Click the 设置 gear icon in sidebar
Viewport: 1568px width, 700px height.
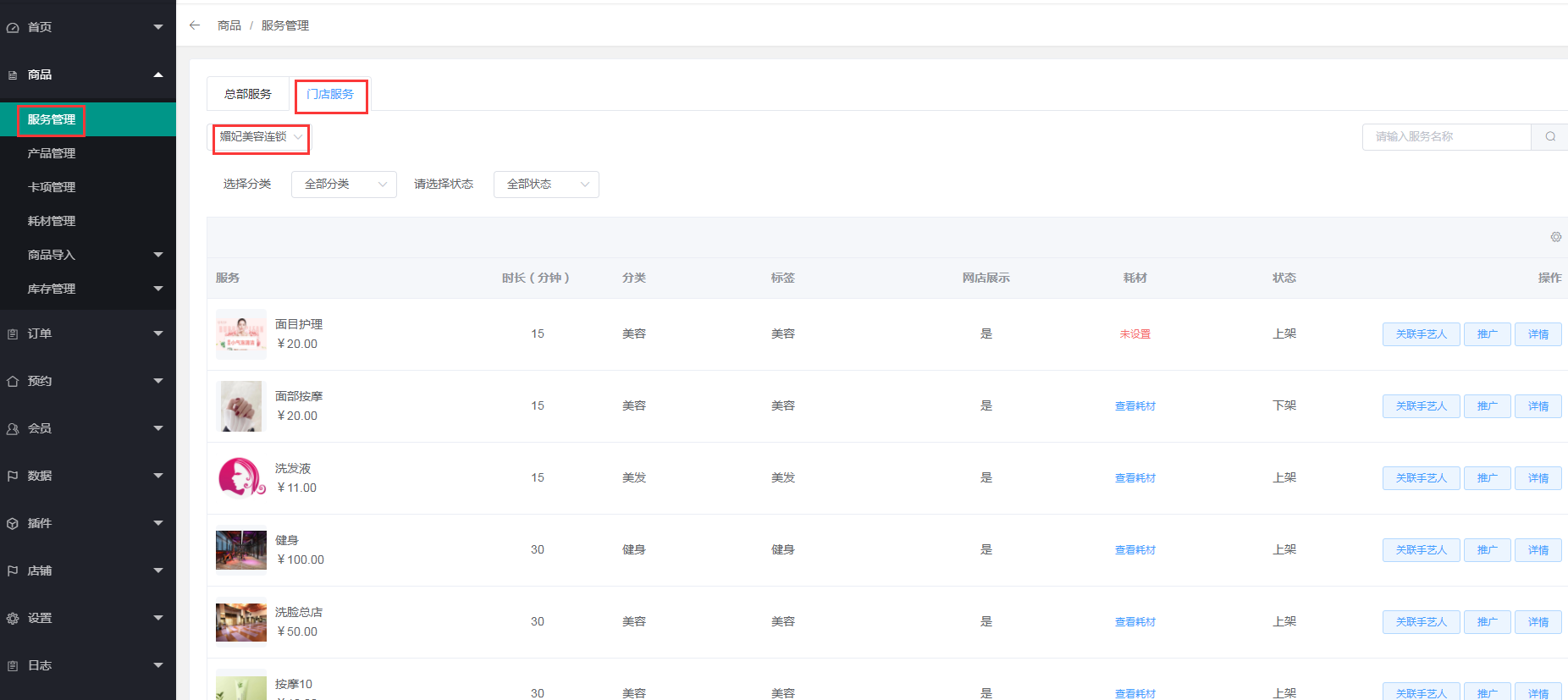click(13, 619)
